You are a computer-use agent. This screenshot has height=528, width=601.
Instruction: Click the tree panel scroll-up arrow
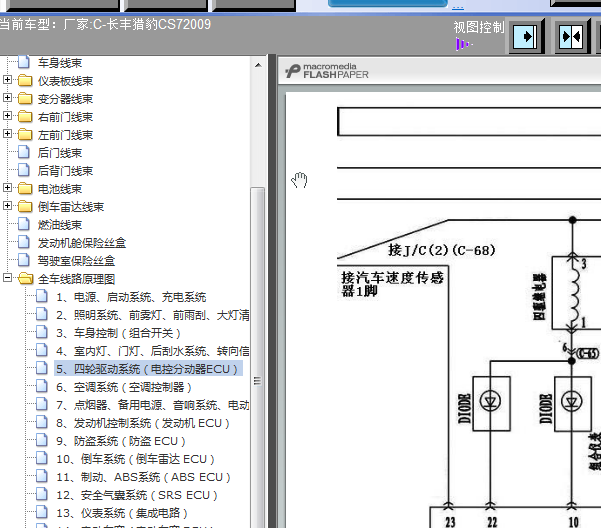[258, 65]
